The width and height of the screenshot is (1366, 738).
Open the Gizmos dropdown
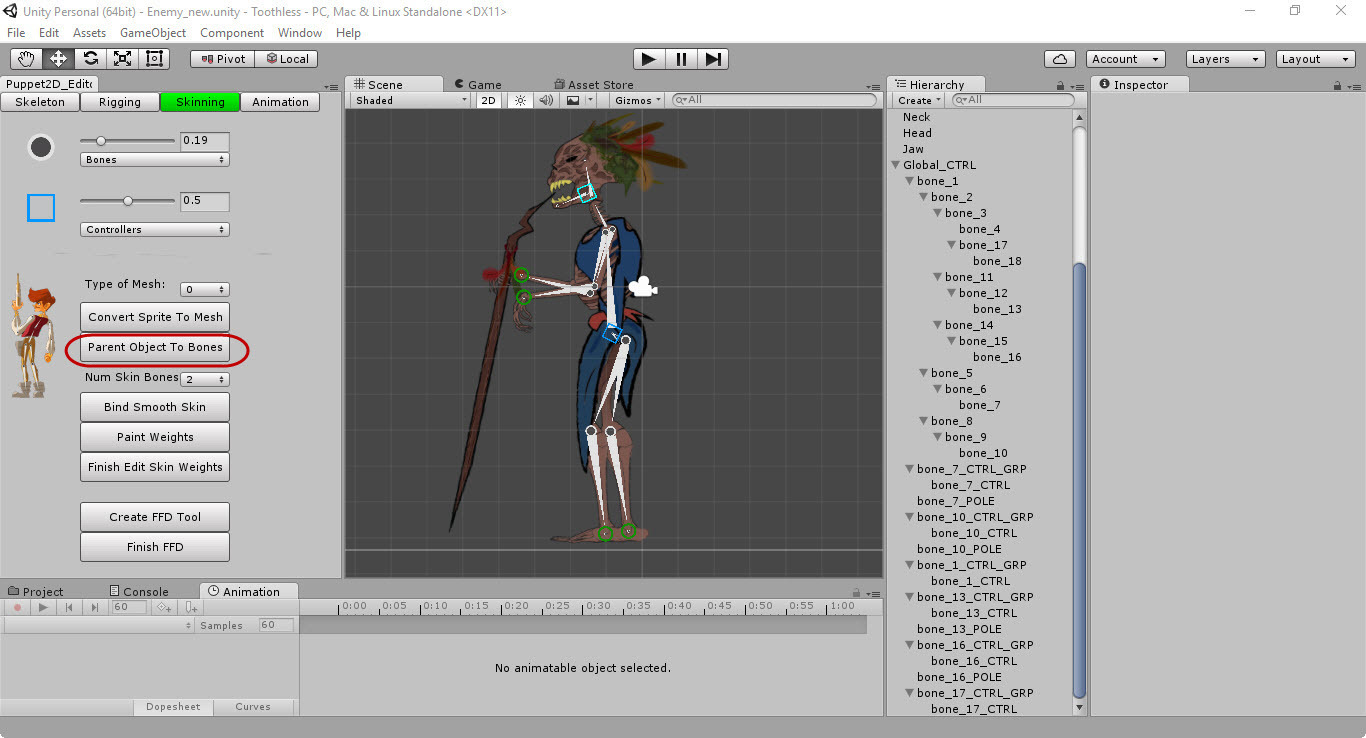(x=638, y=100)
